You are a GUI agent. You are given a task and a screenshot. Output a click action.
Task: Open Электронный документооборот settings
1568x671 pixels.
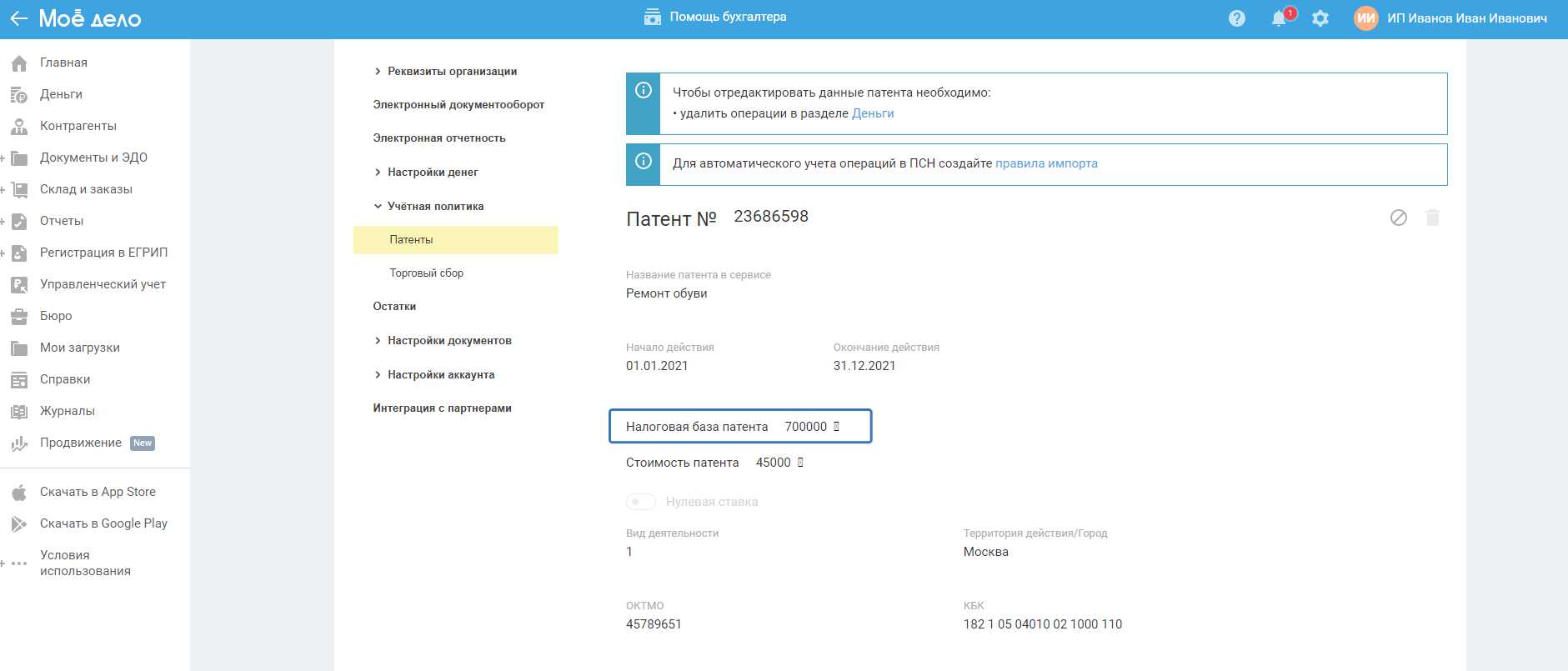click(458, 105)
